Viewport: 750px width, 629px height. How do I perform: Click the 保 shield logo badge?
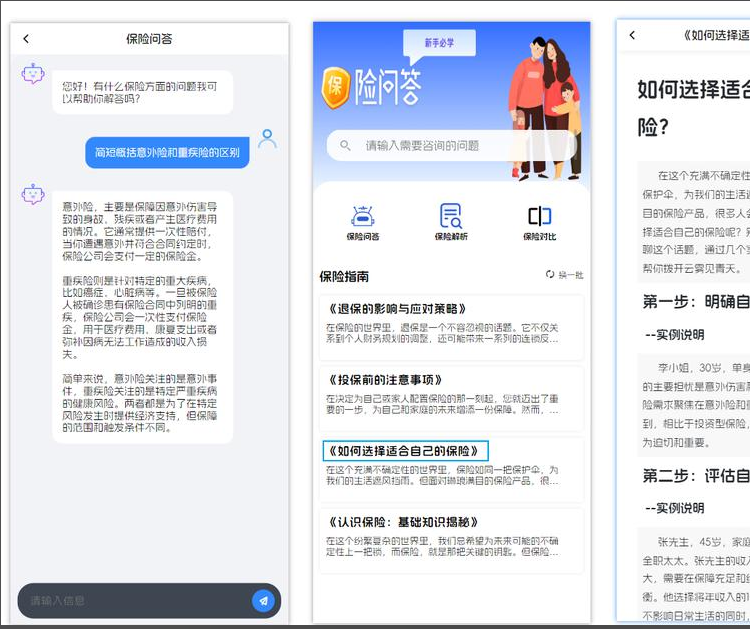pos(336,89)
